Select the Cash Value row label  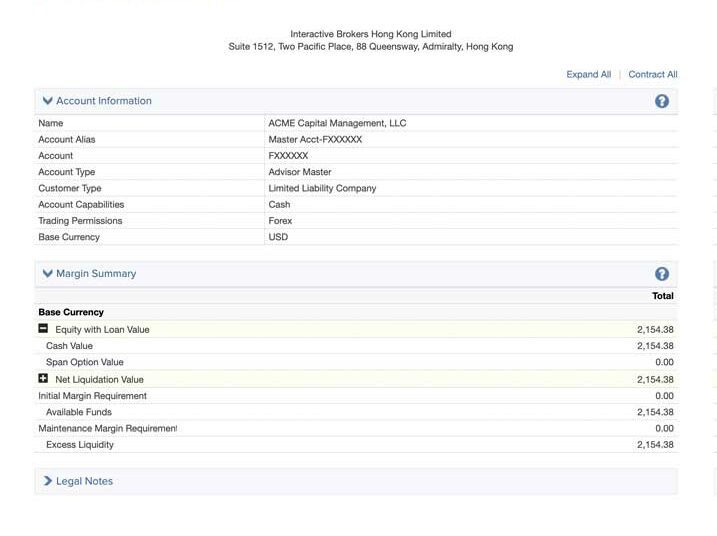point(69,346)
